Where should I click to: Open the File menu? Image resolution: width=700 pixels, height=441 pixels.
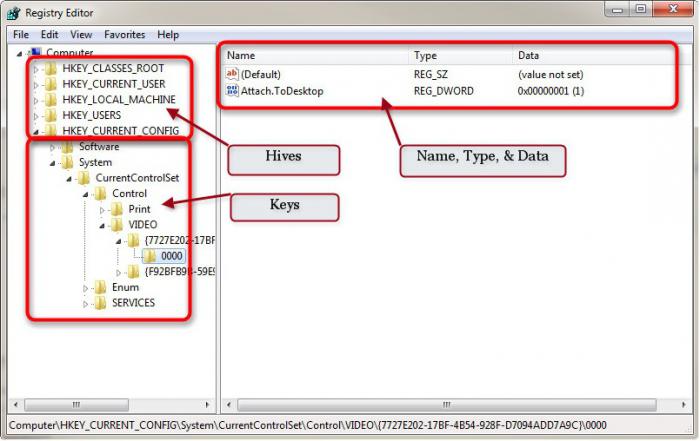click(21, 34)
